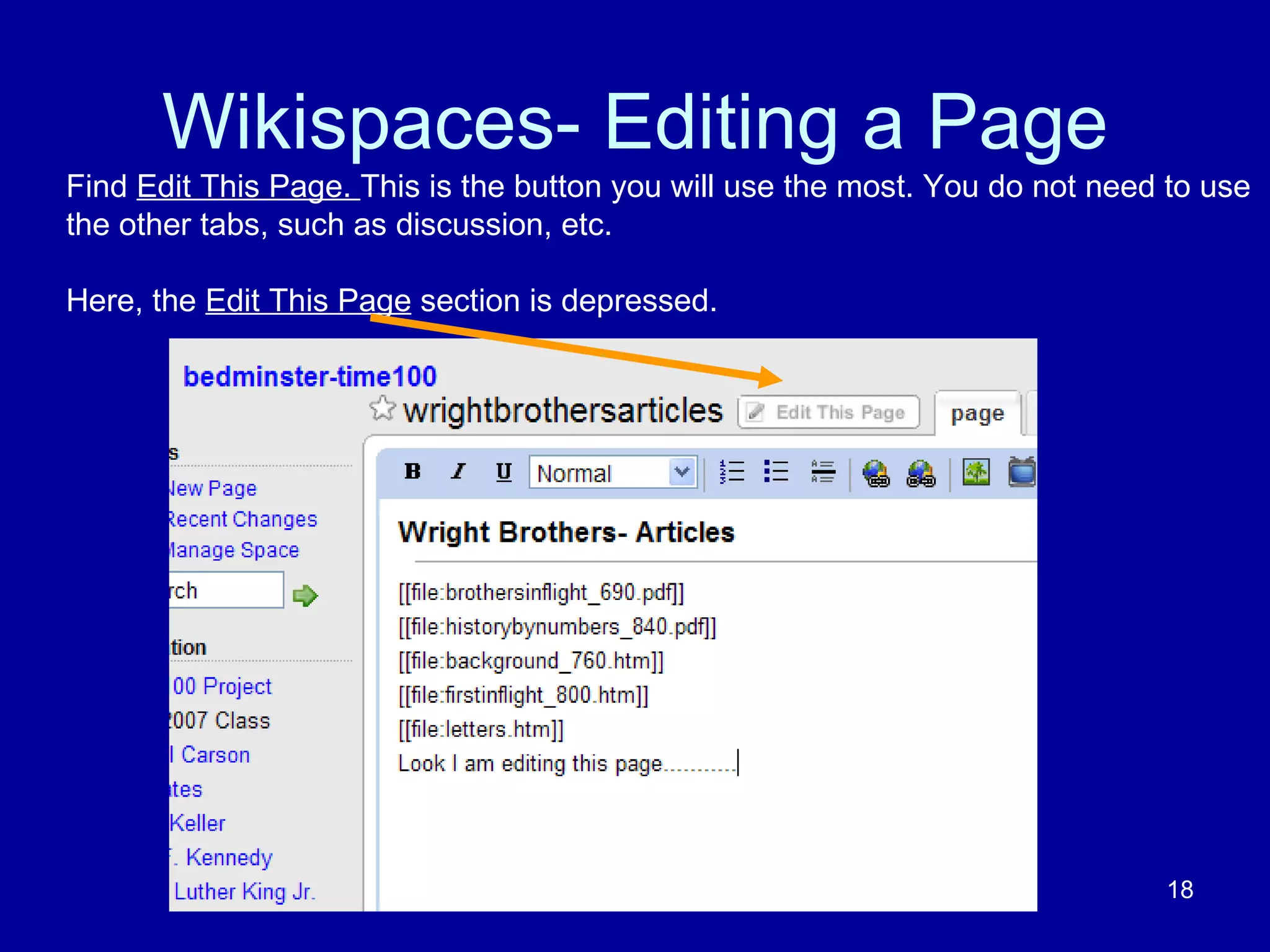Image resolution: width=1270 pixels, height=952 pixels.
Task: Click the background_760.htm file line
Action: (531, 661)
